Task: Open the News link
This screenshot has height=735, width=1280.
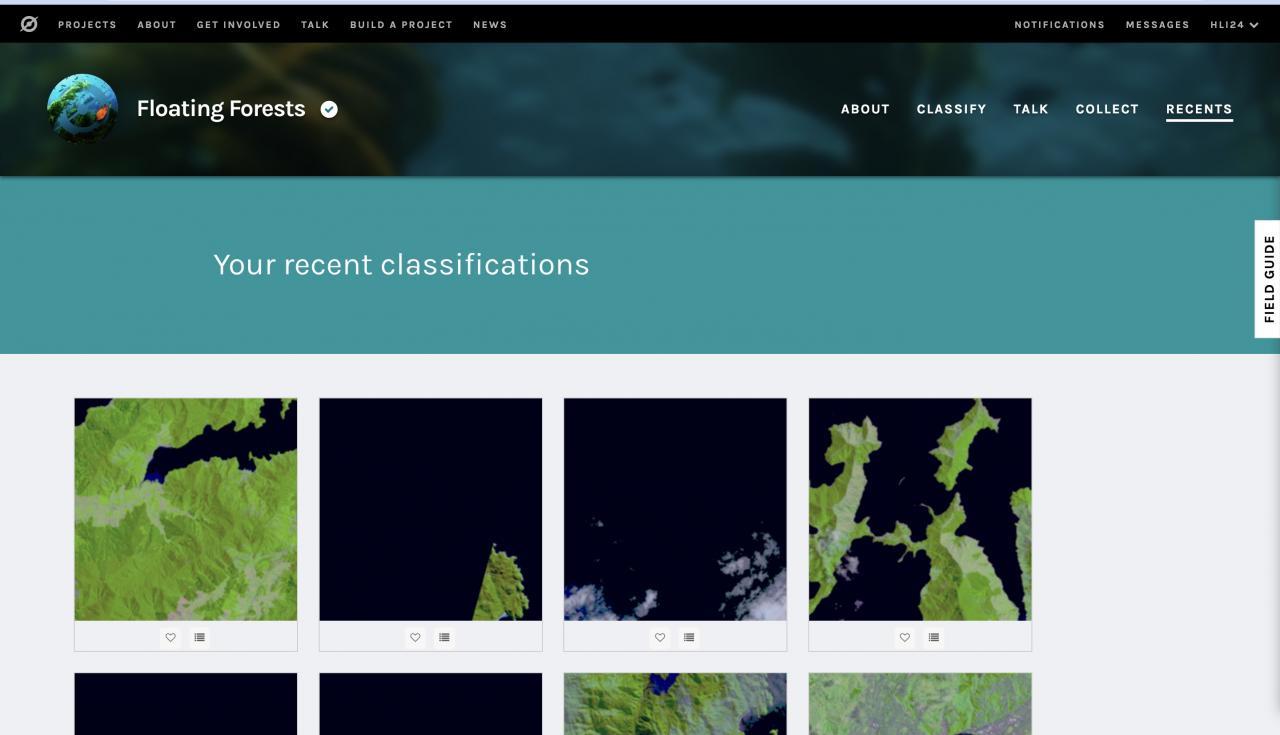Action: (x=490, y=24)
